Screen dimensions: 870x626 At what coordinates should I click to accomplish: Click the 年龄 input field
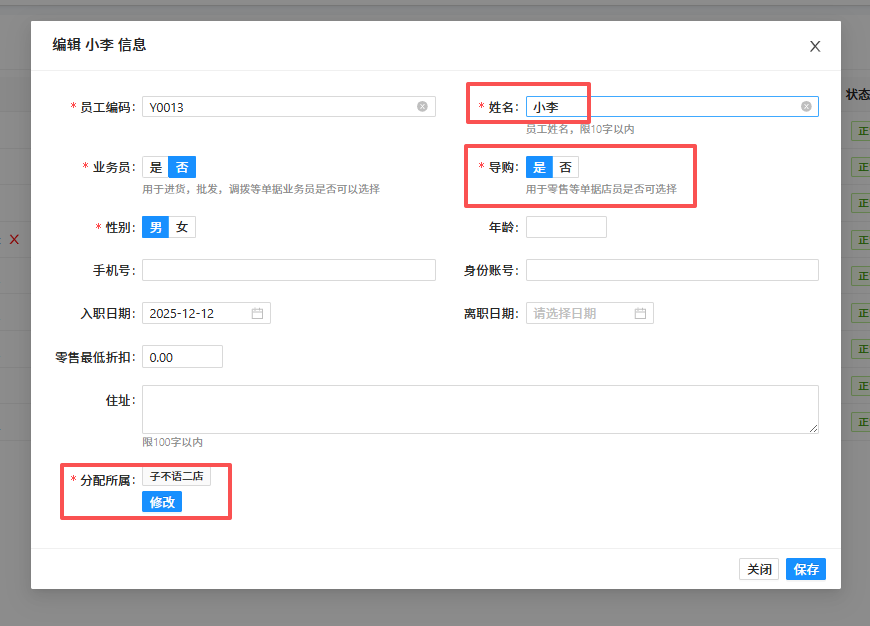point(565,226)
